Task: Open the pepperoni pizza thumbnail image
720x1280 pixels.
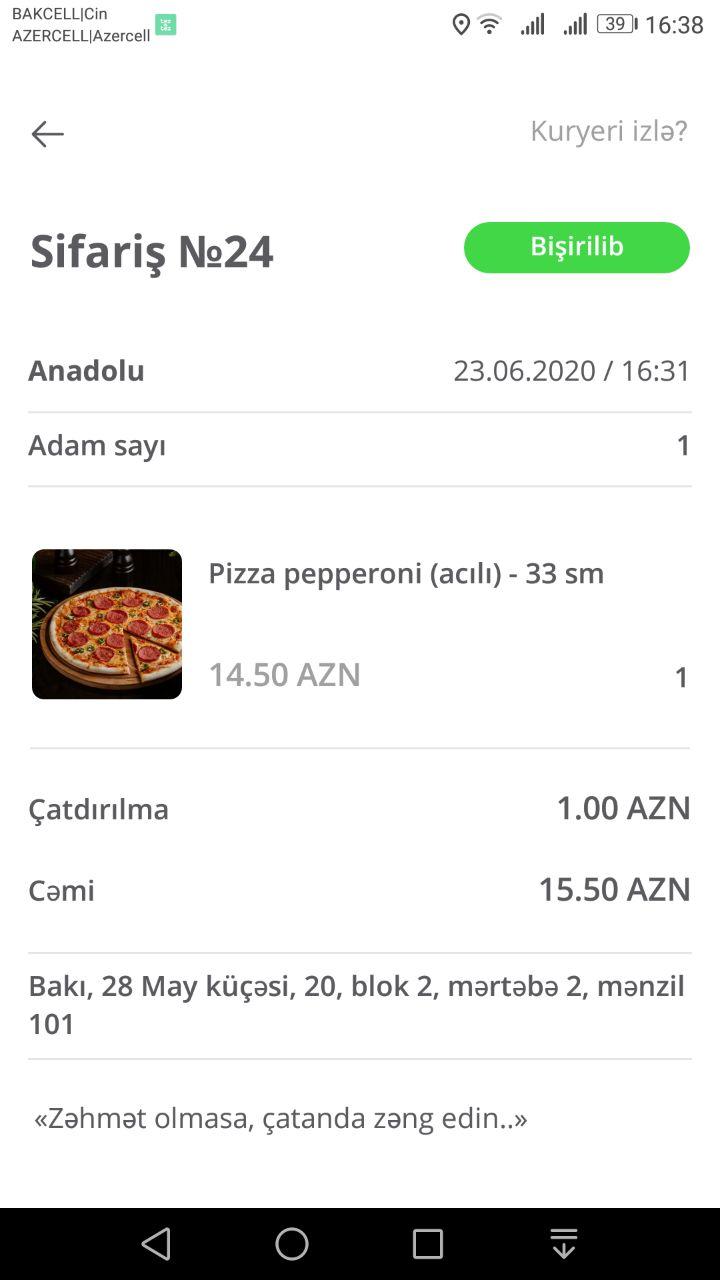Action: [107, 624]
